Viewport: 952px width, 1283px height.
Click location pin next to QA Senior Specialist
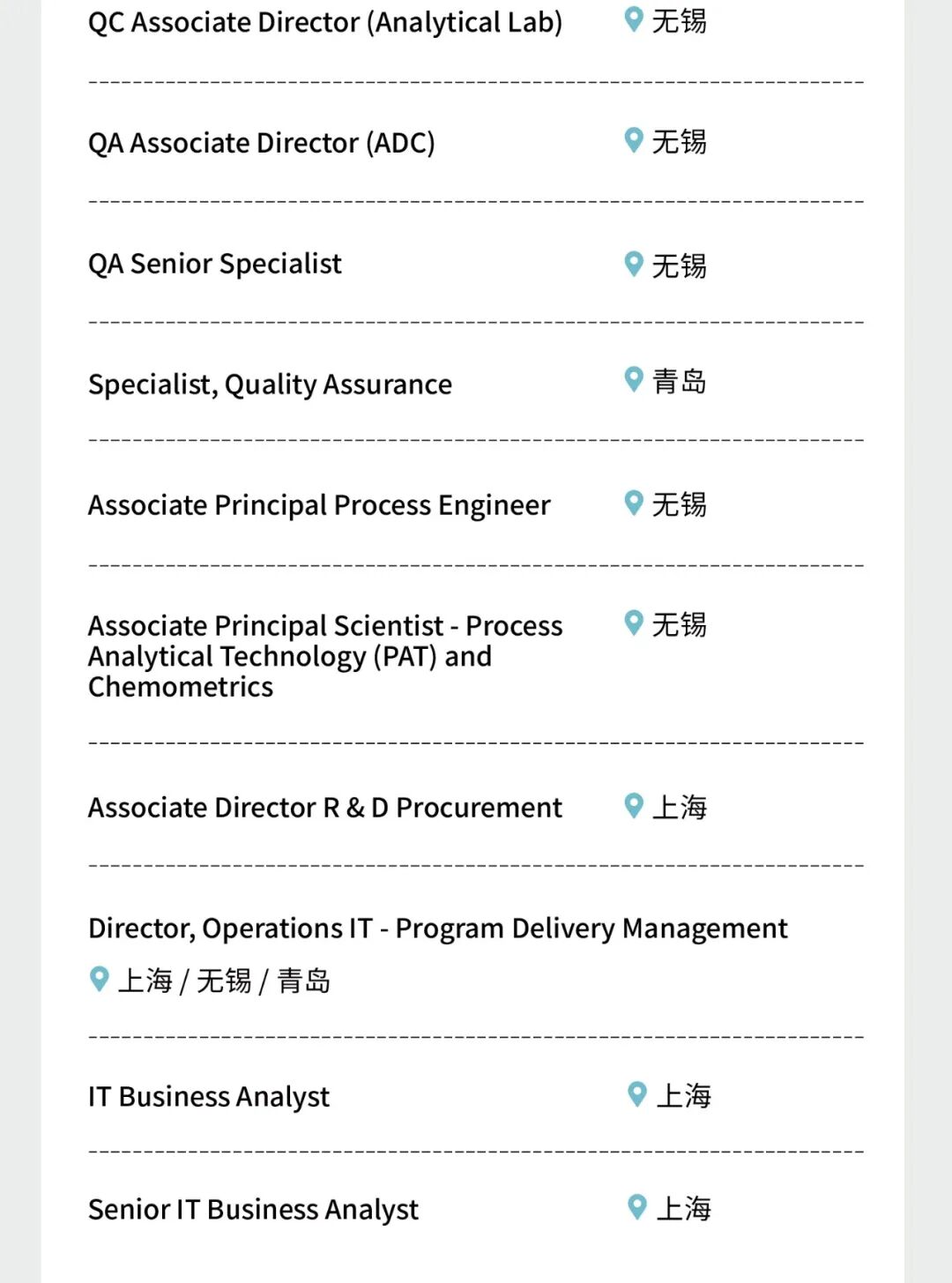(634, 264)
